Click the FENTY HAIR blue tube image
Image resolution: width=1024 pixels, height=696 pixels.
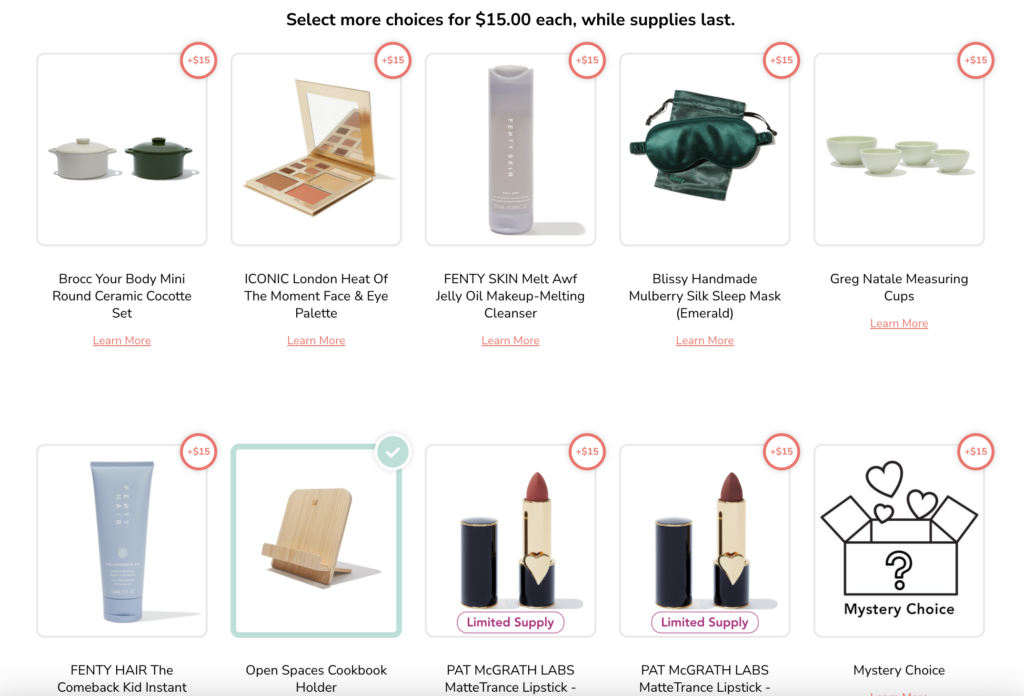click(x=122, y=540)
